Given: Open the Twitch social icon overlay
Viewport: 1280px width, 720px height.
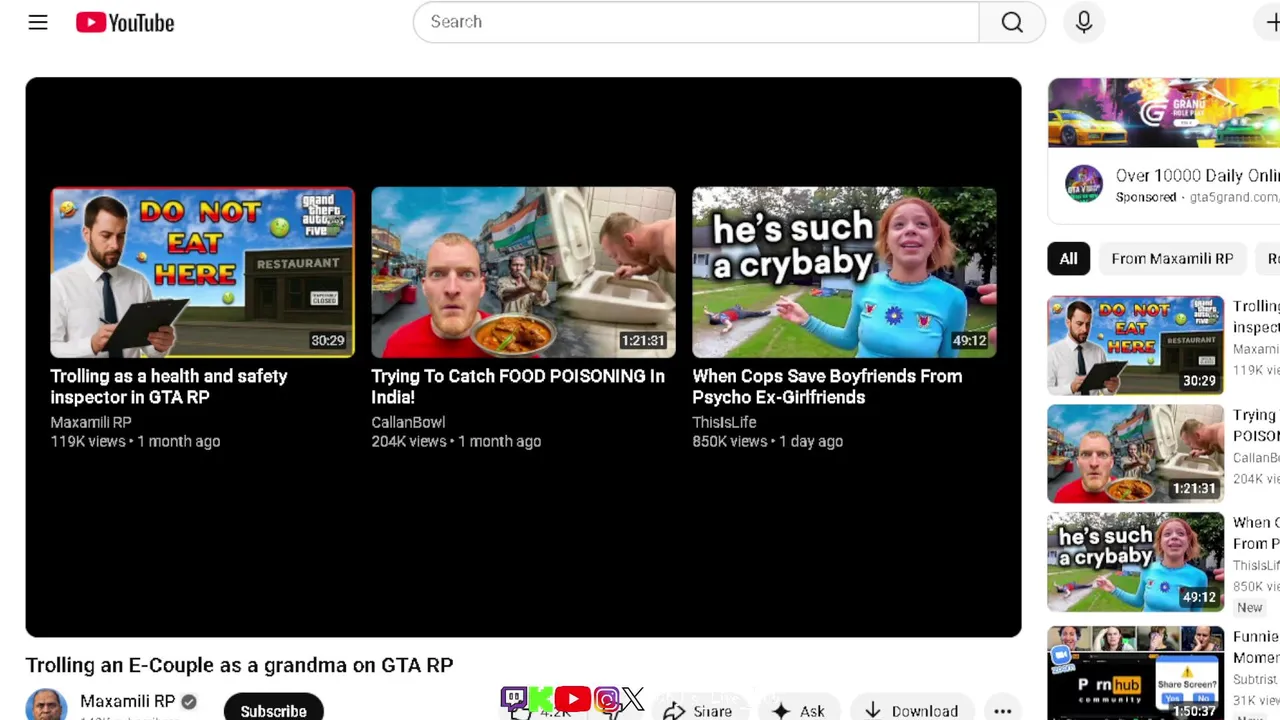Looking at the screenshot, I should click(514, 699).
